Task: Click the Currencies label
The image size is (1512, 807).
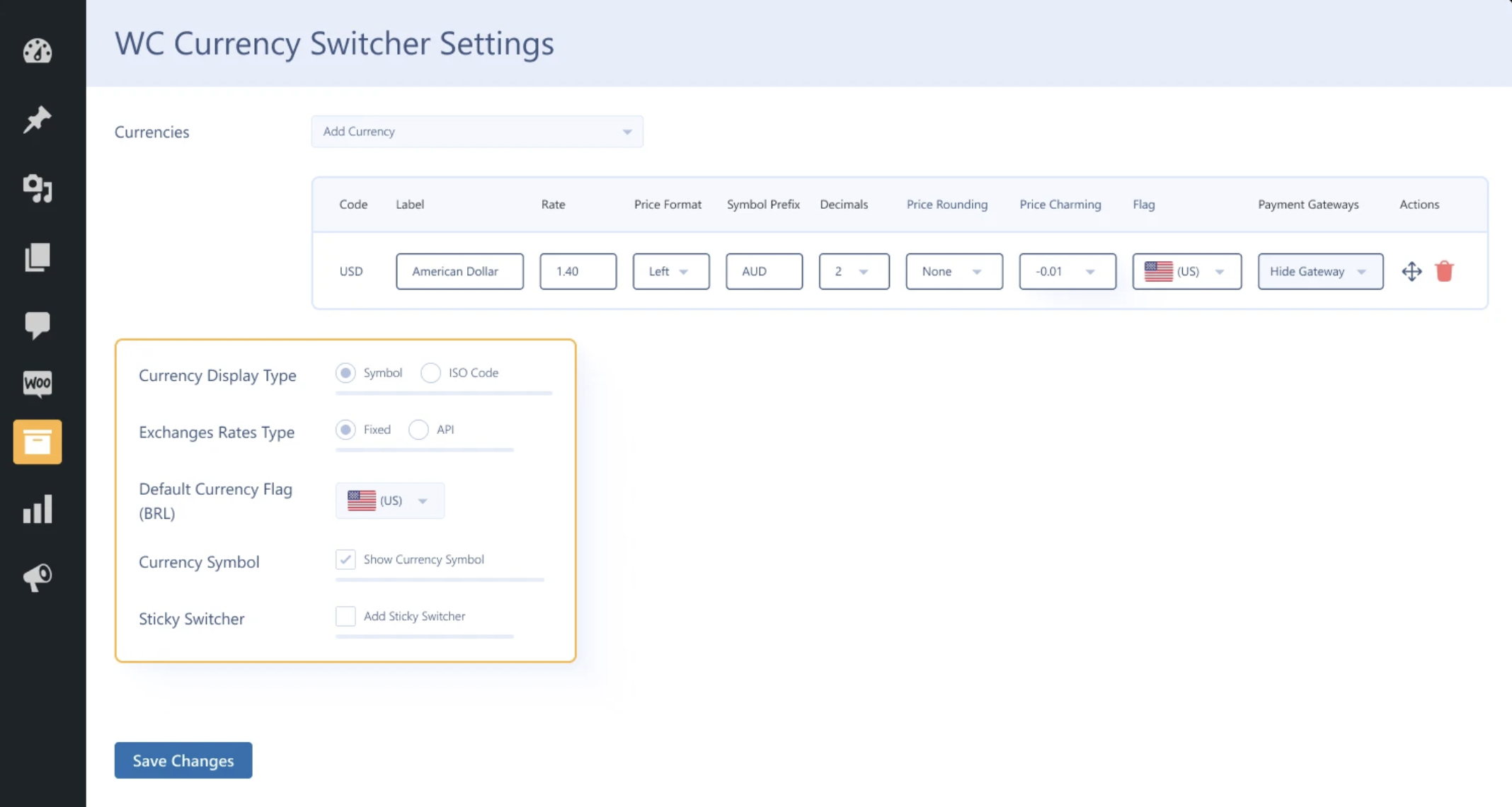Action: 152,132
